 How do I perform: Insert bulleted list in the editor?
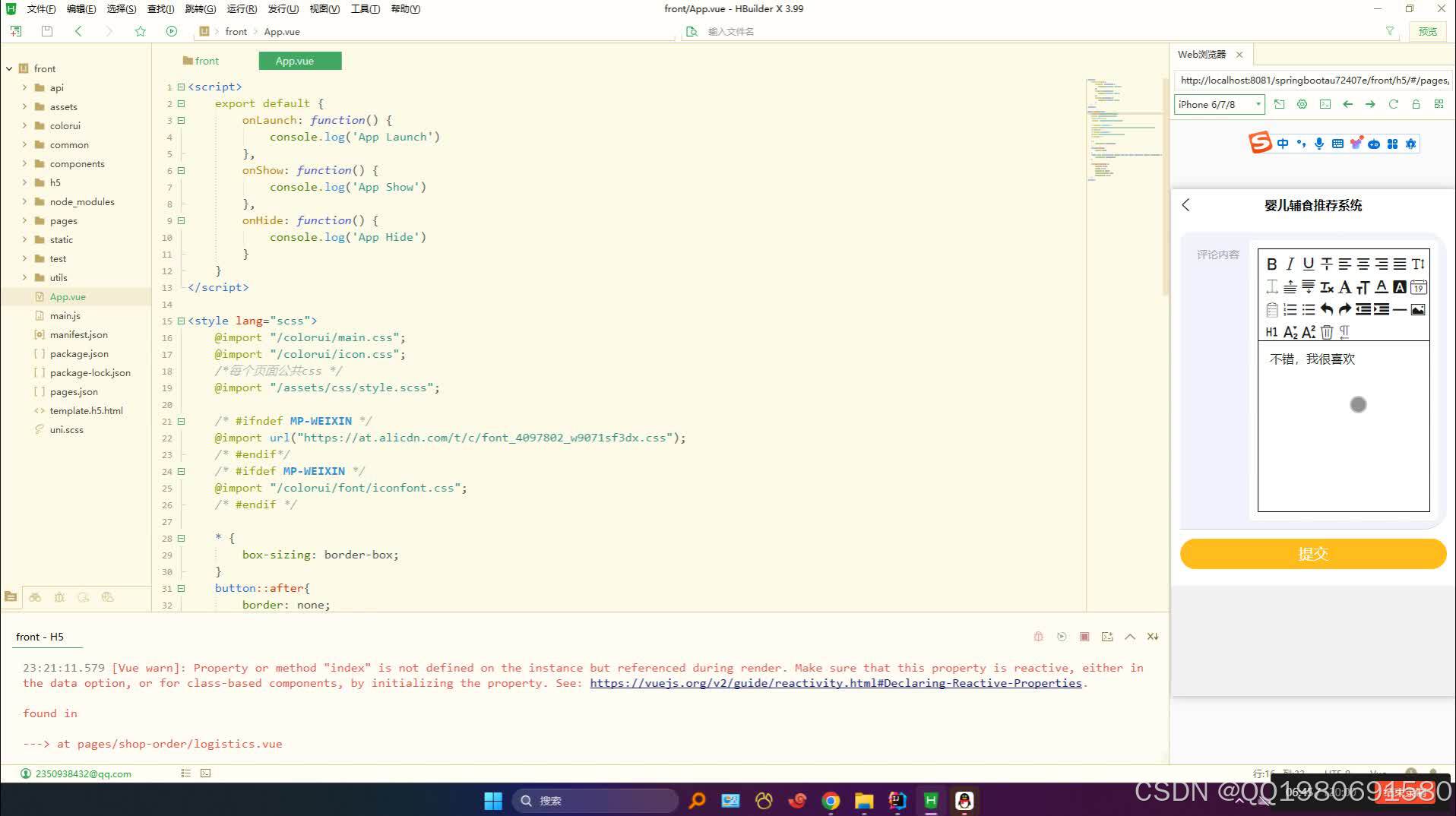point(1308,309)
